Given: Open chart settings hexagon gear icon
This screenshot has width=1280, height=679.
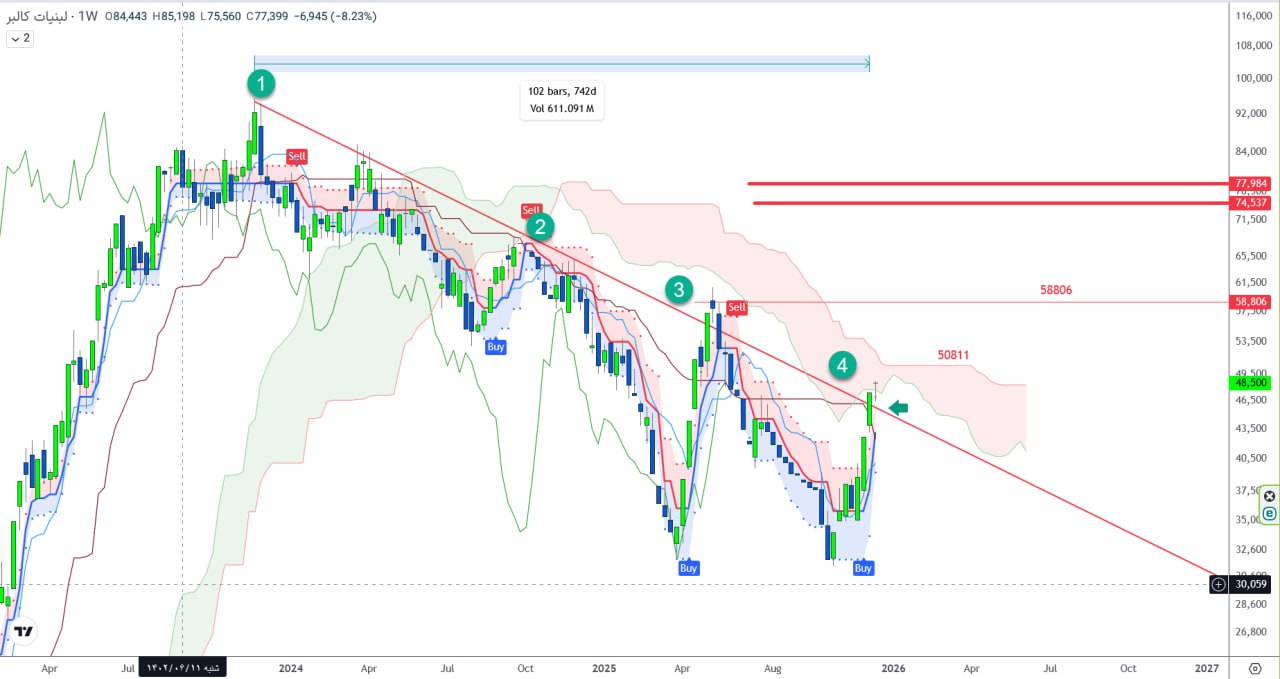Looking at the screenshot, I should 1255,668.
